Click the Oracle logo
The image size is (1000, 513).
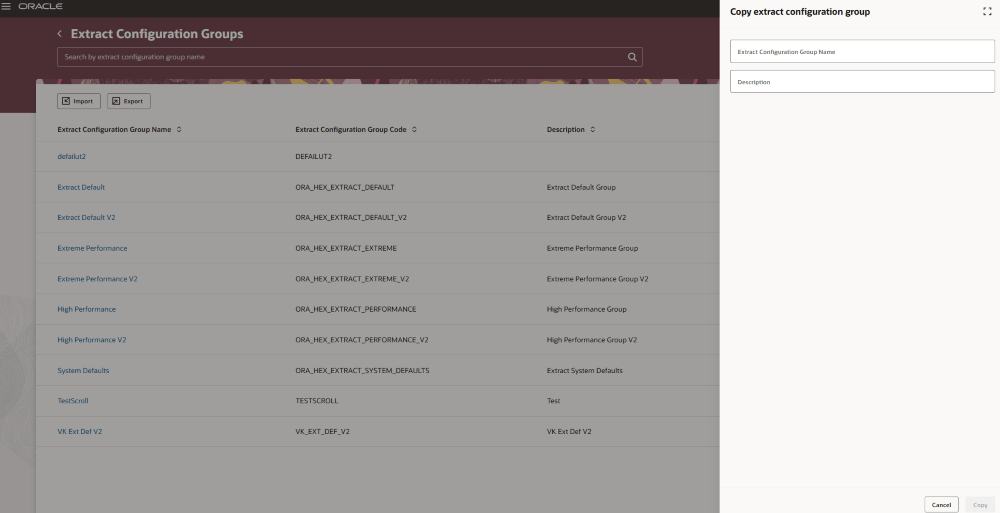pyautogui.click(x=40, y=6)
